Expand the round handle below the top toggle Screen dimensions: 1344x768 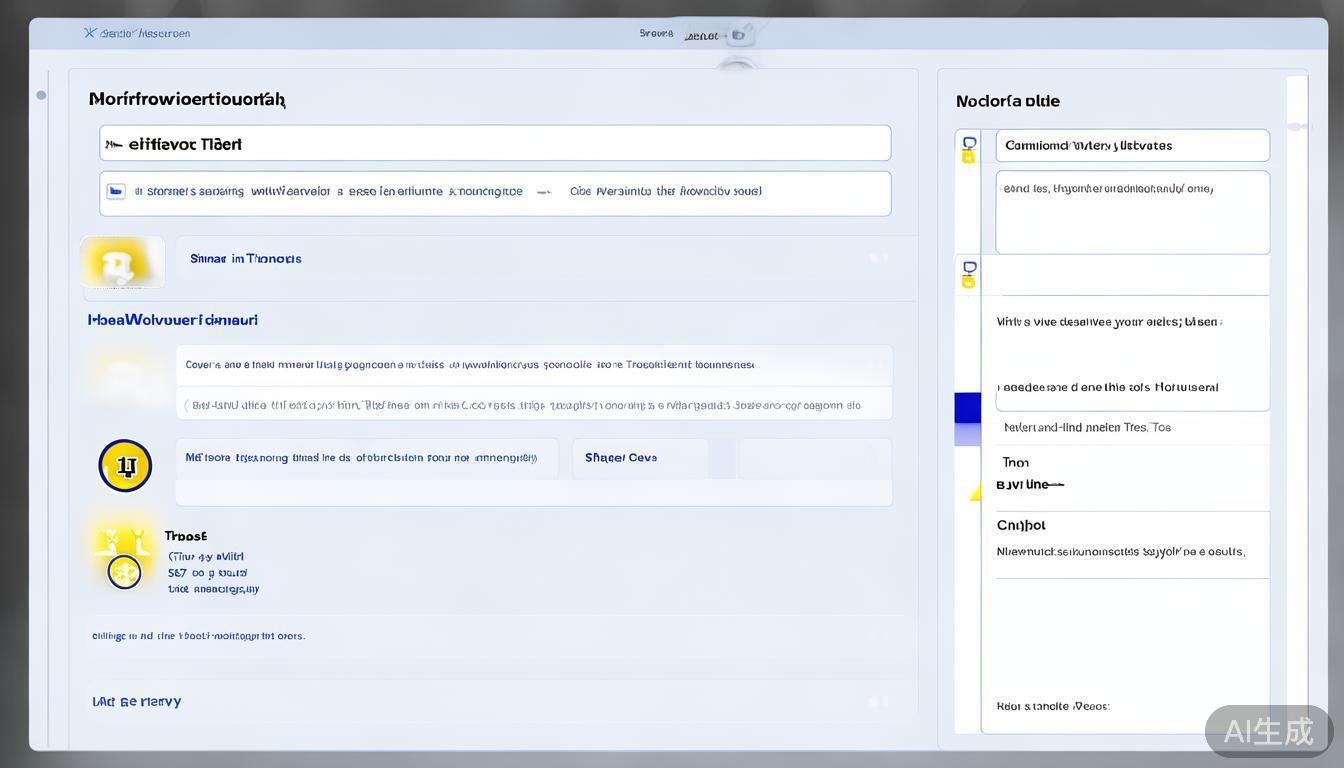pos(737,69)
